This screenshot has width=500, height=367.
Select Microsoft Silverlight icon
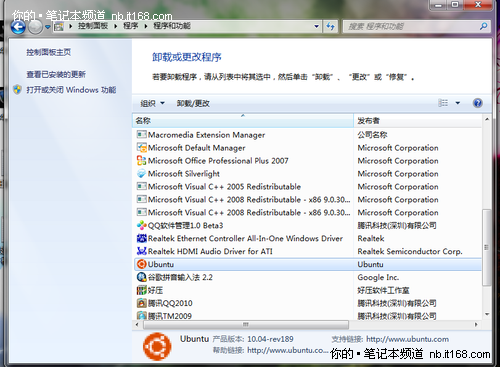pyautogui.click(x=142, y=174)
